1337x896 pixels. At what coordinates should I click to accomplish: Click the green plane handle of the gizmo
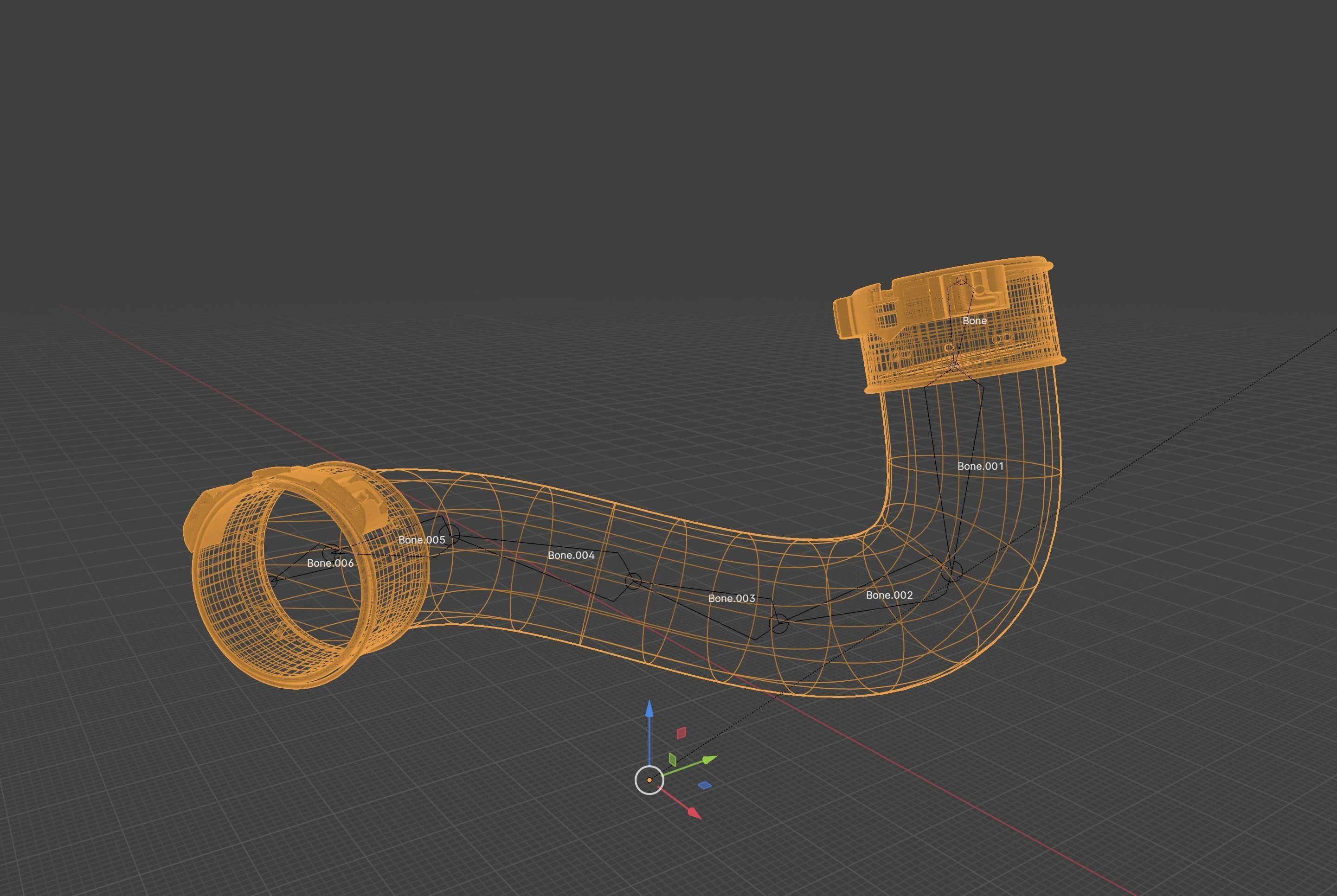[673, 760]
